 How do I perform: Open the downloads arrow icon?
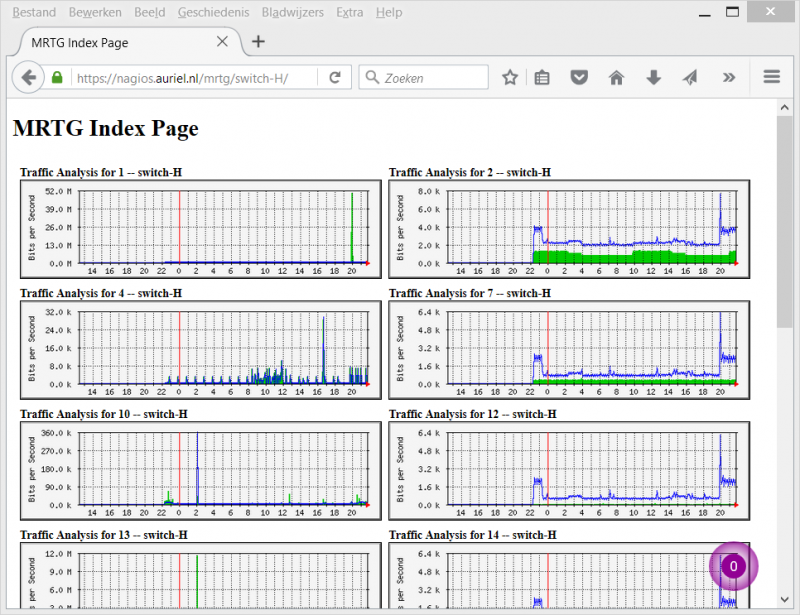653,77
